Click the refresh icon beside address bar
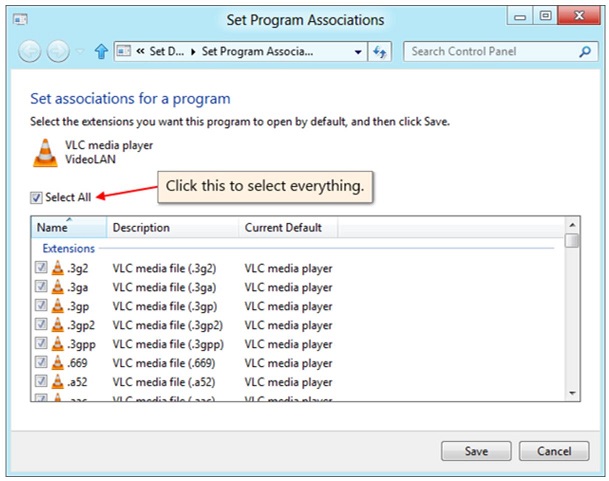609x481 pixels. (379, 51)
